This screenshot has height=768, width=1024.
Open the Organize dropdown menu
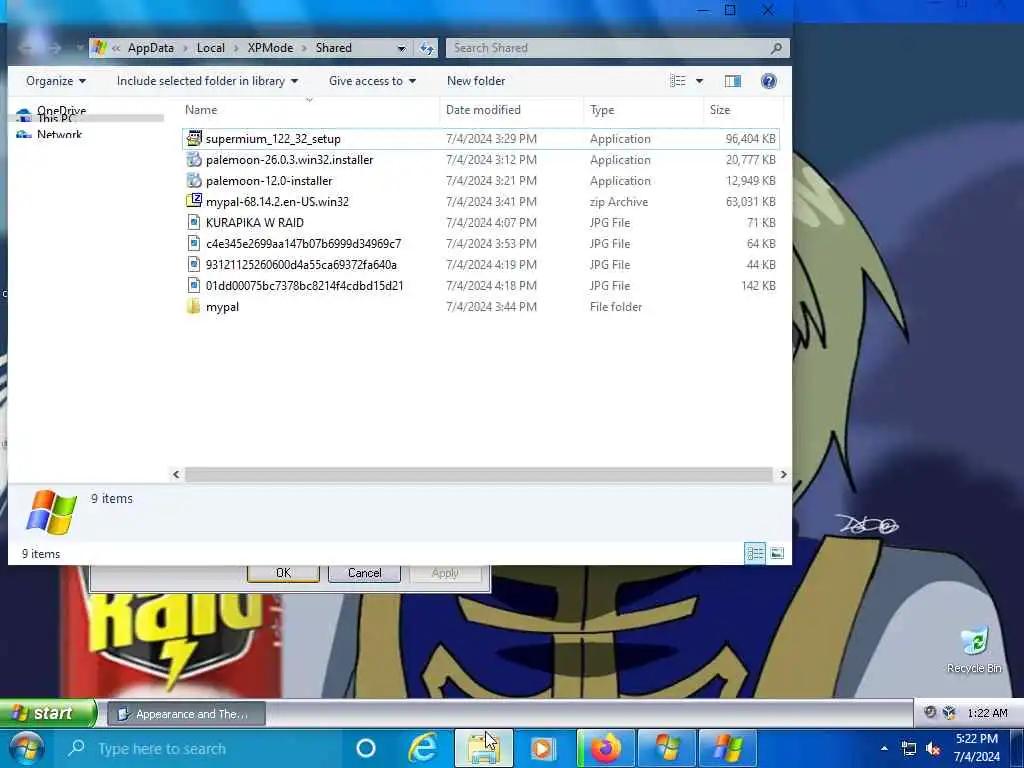coord(56,81)
